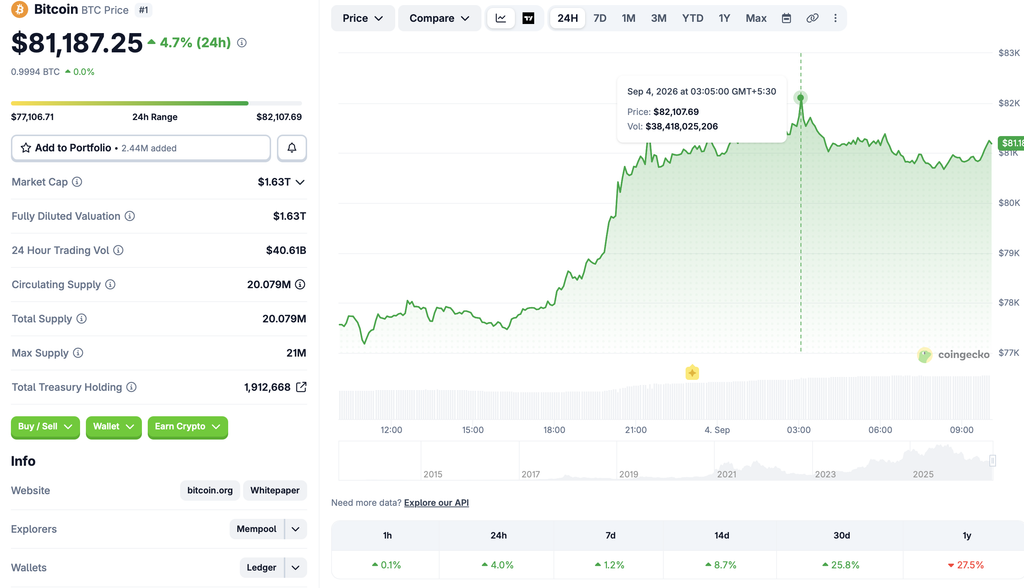Click the price alert bell icon
1024x588 pixels.
coord(292,148)
